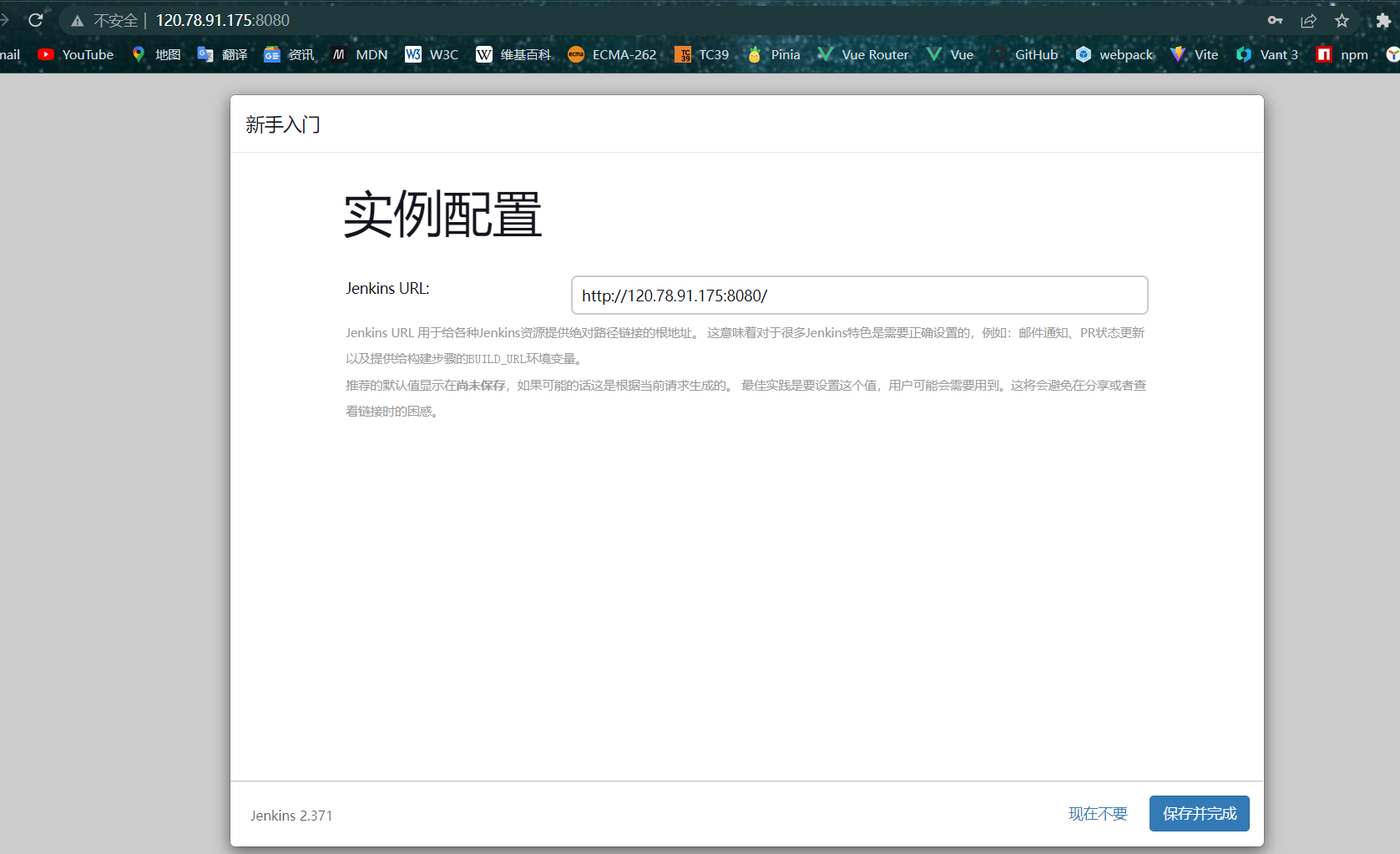
Task: Open the 维基百科 Wikipedia bookmark
Action: point(513,54)
